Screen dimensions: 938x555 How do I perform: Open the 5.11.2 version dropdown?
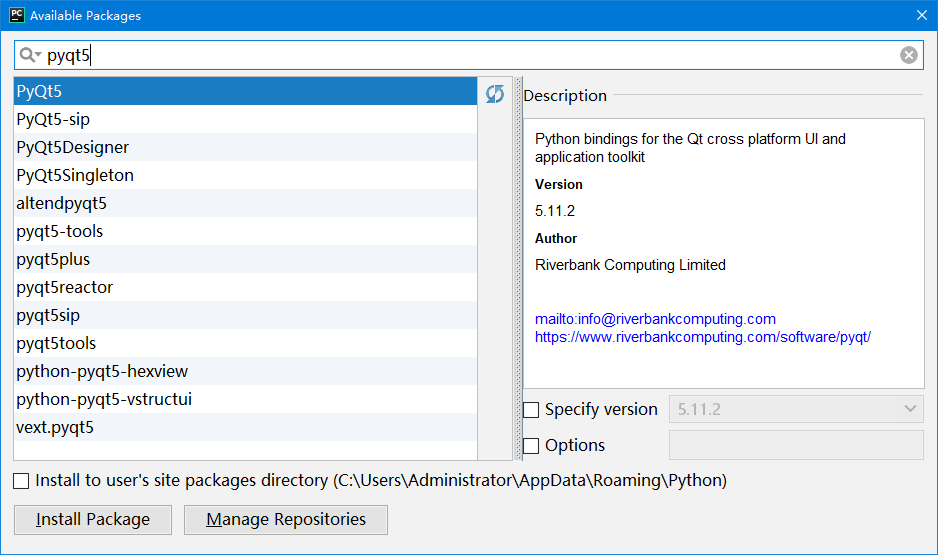click(796, 410)
